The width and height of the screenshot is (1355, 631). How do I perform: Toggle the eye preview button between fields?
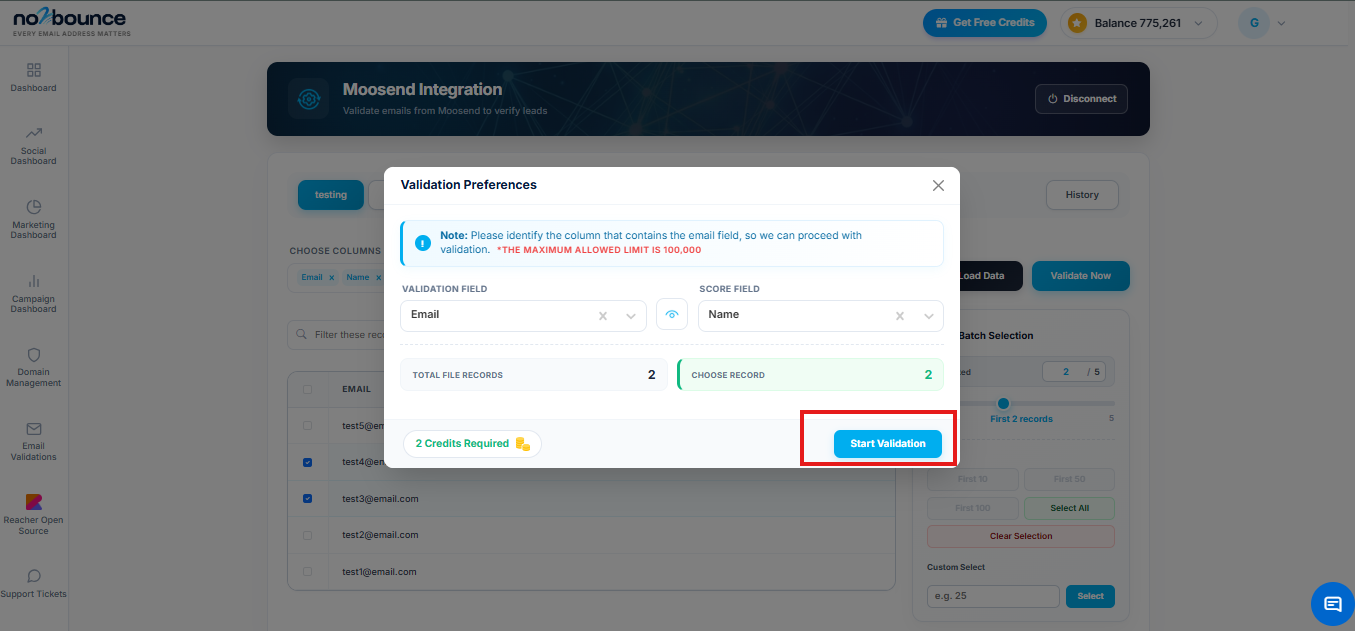click(x=672, y=315)
